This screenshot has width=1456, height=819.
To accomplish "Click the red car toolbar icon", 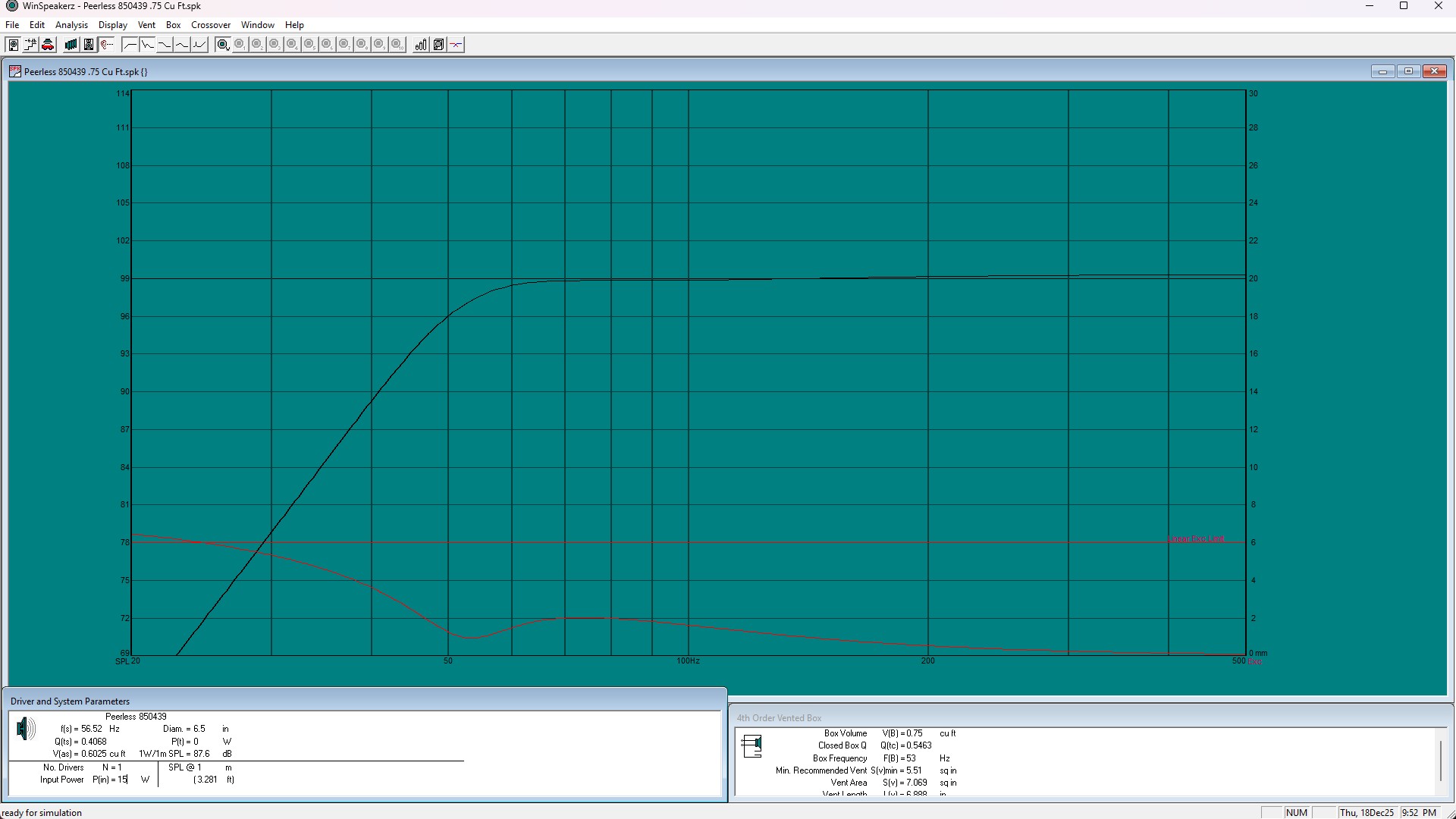I will pyautogui.click(x=48, y=45).
